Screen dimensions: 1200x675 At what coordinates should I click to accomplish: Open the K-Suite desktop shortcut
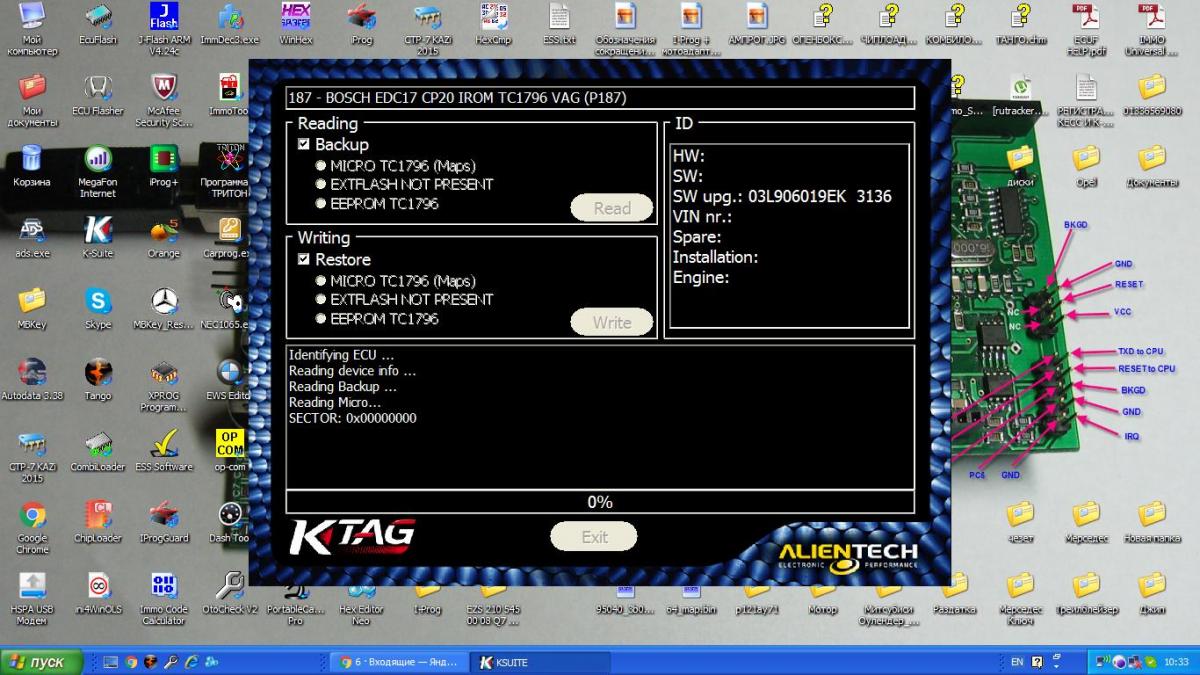98,237
